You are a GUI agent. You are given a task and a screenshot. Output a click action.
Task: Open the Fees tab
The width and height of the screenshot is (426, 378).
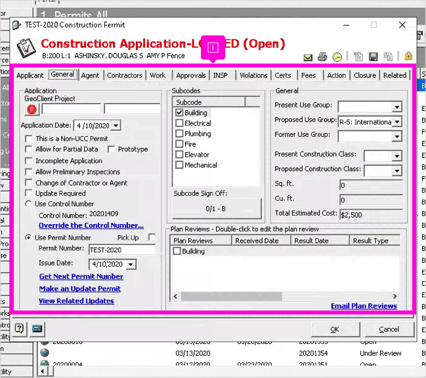[308, 75]
